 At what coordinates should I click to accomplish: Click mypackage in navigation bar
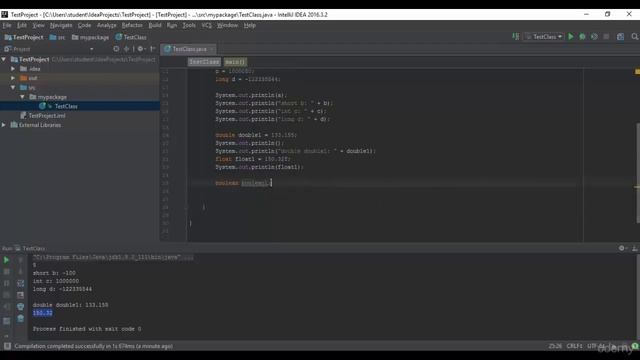click(x=91, y=37)
